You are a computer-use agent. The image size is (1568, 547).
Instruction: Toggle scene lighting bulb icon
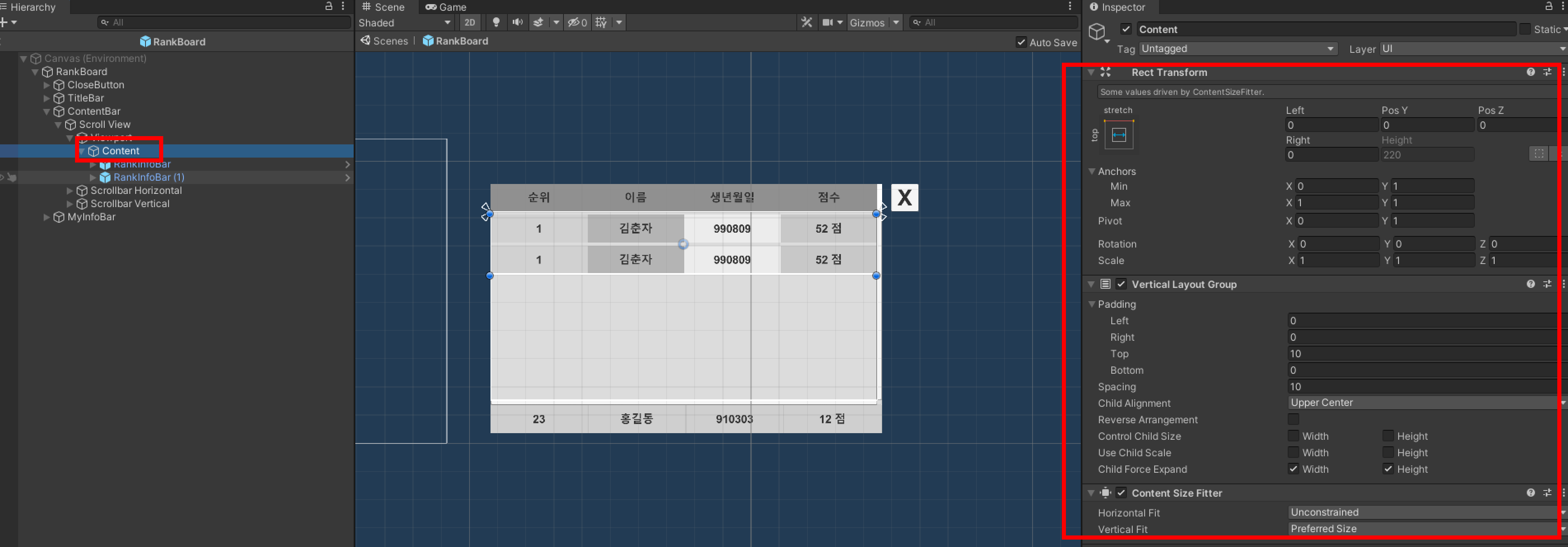[496, 23]
